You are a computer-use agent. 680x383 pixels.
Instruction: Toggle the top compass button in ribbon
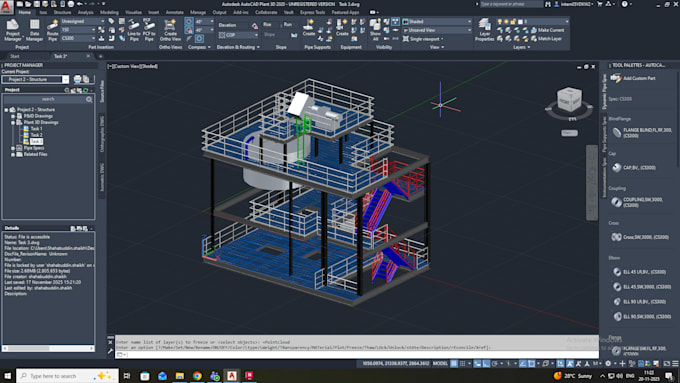point(189,21)
